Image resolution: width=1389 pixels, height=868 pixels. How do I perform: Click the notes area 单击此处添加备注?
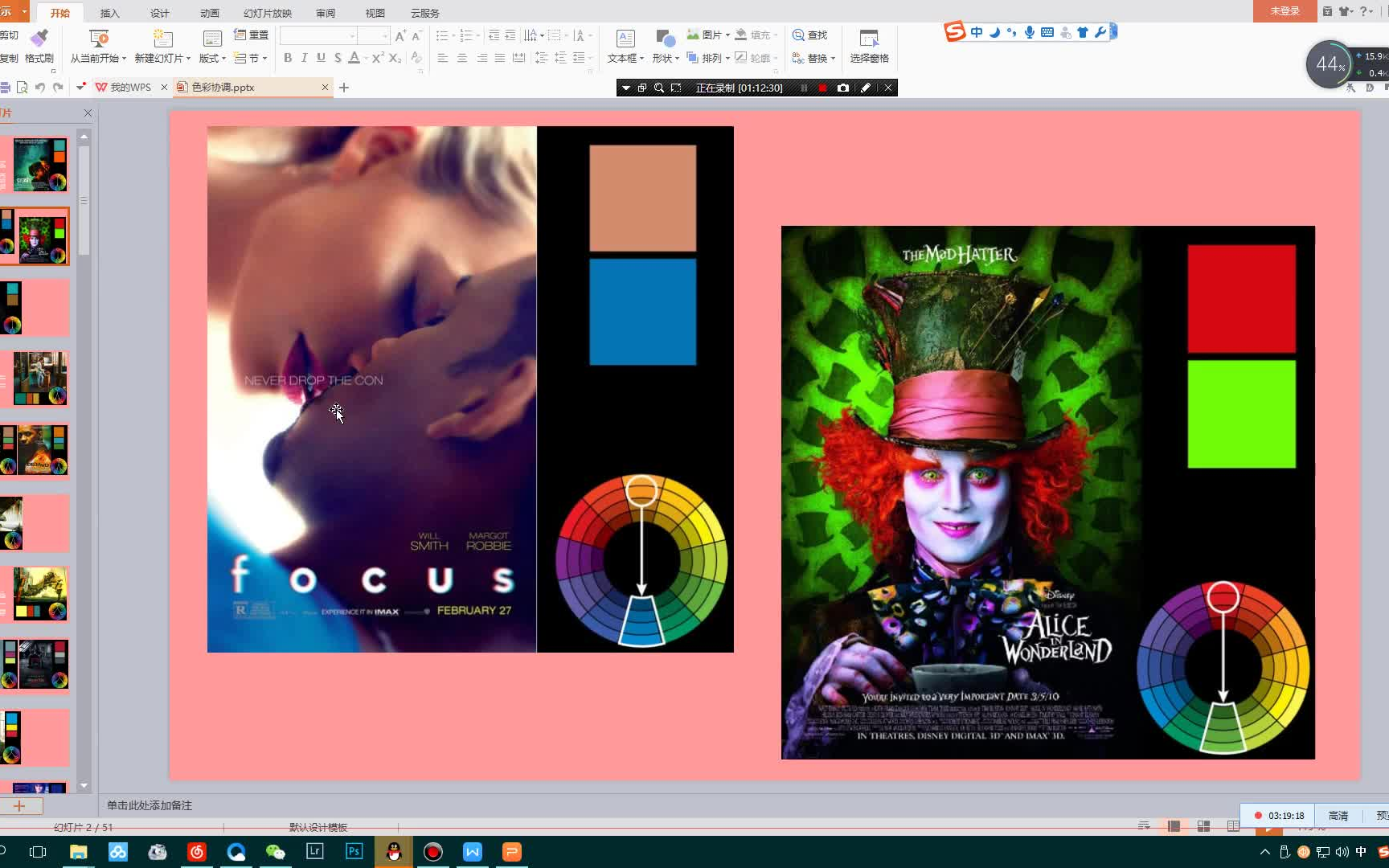(150, 805)
